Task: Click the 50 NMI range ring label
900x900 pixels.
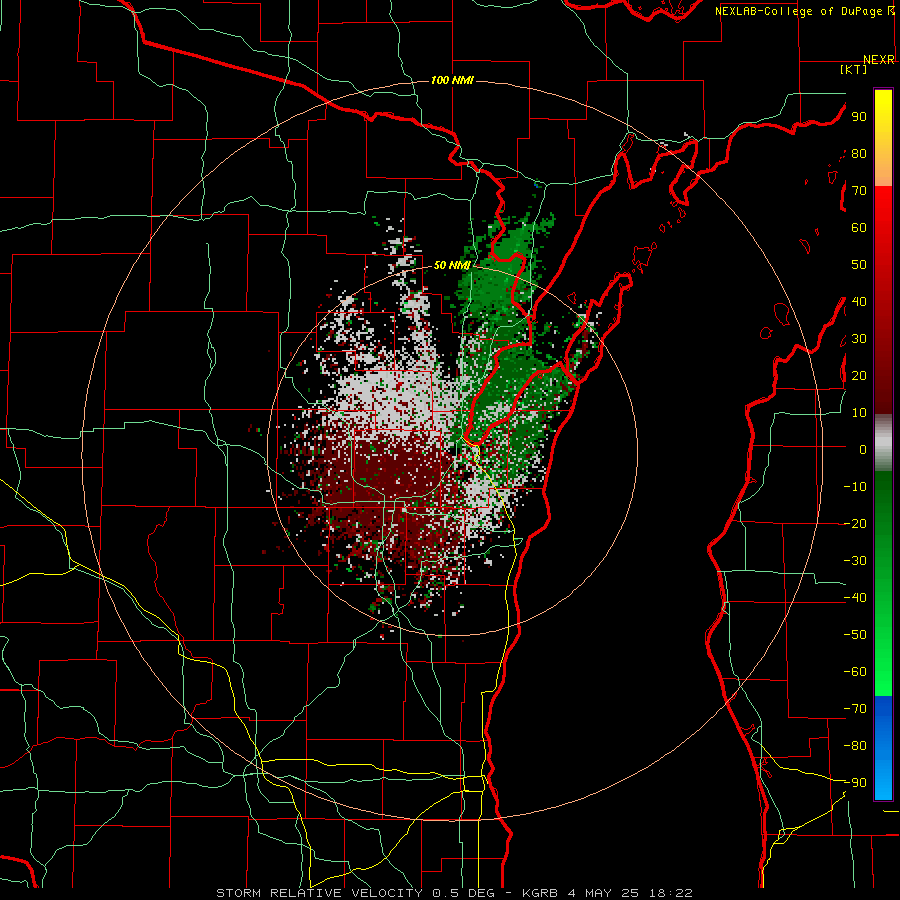Action: tap(452, 265)
